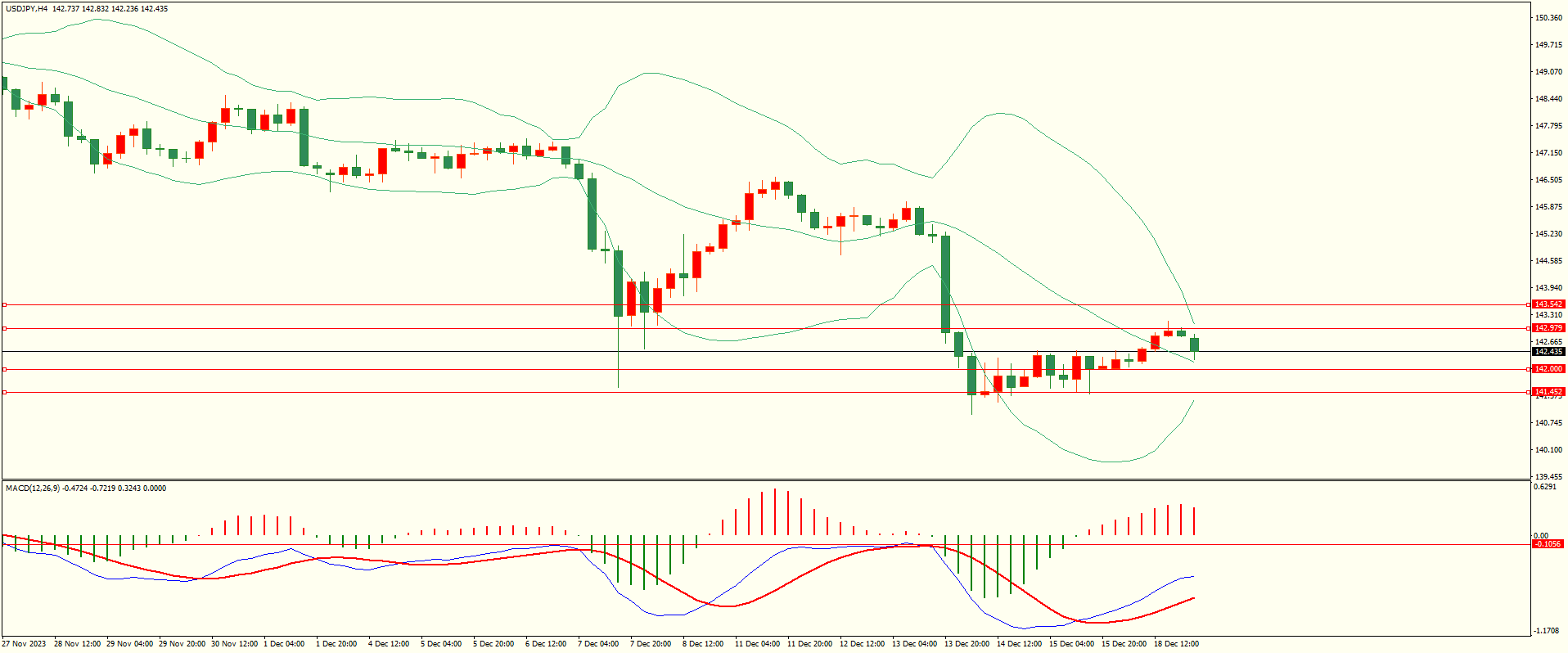Image resolution: width=1568 pixels, height=653 pixels.
Task: Click the 0.6291 MACD scale label
Action: (1545, 487)
